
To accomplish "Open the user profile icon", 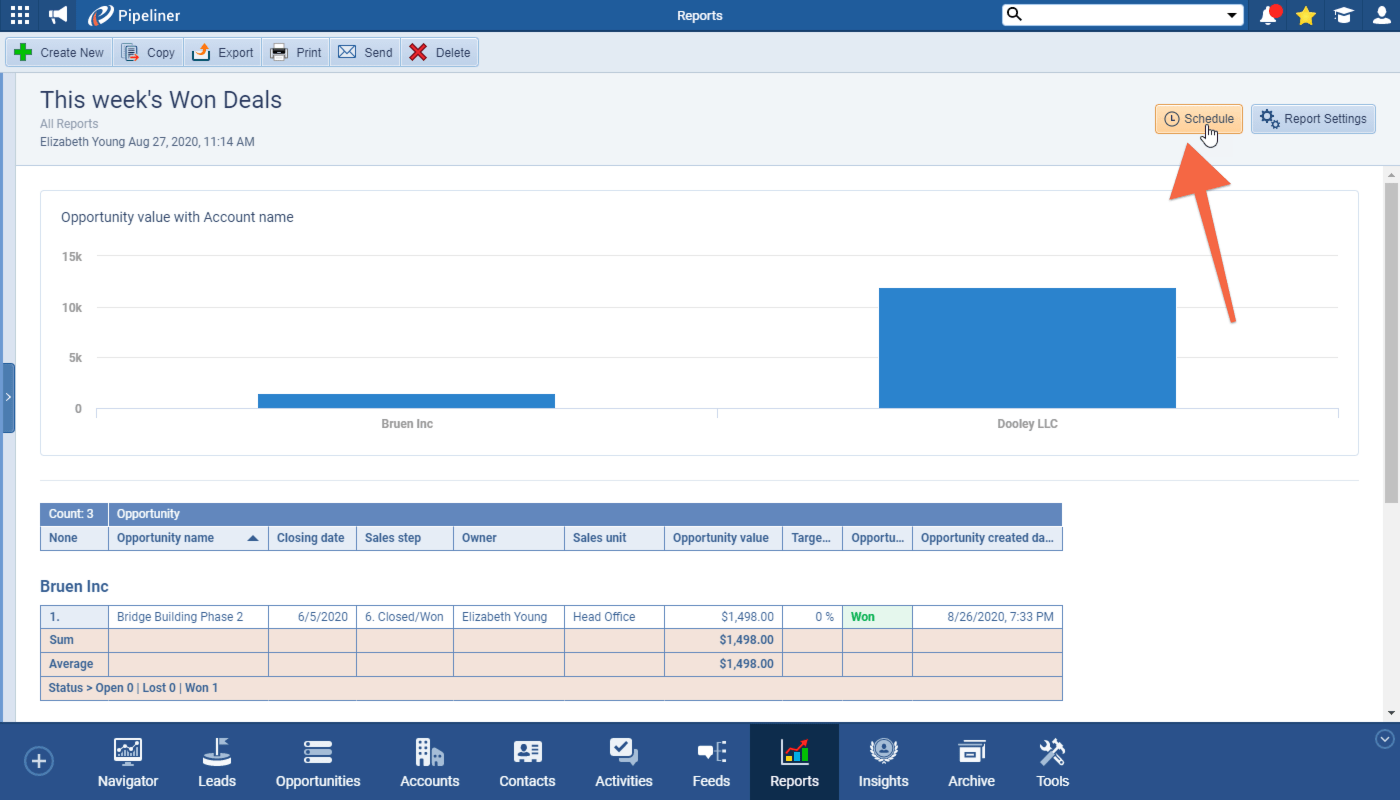I will pos(1380,15).
